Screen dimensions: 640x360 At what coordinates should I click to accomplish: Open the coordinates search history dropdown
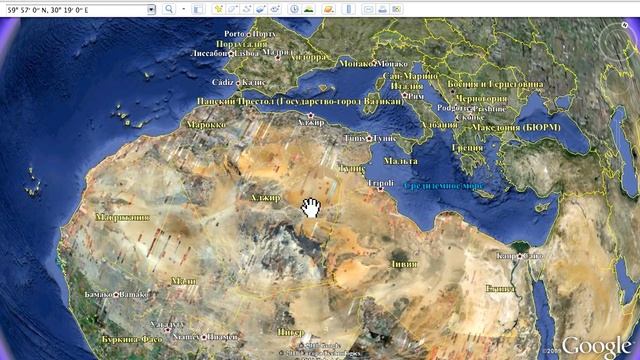point(151,9)
